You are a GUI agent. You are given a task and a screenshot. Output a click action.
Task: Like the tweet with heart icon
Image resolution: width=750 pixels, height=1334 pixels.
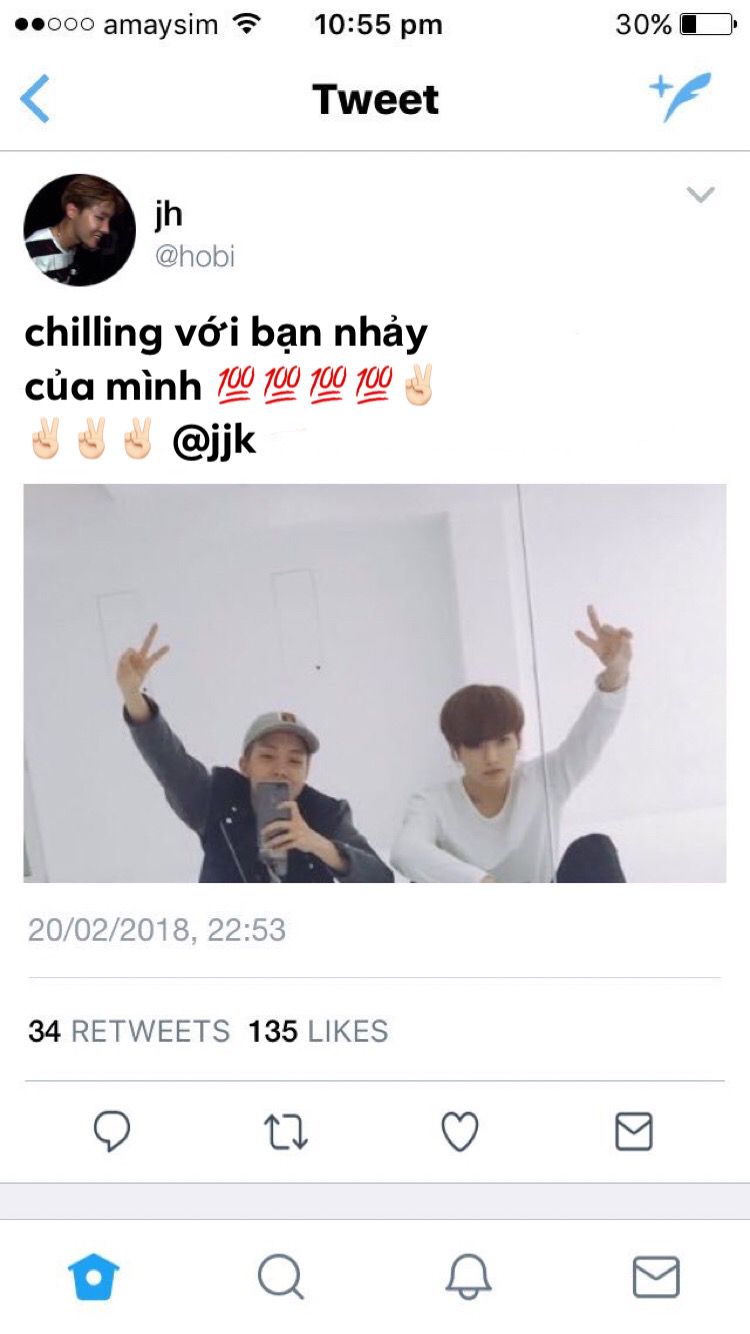click(x=460, y=1131)
